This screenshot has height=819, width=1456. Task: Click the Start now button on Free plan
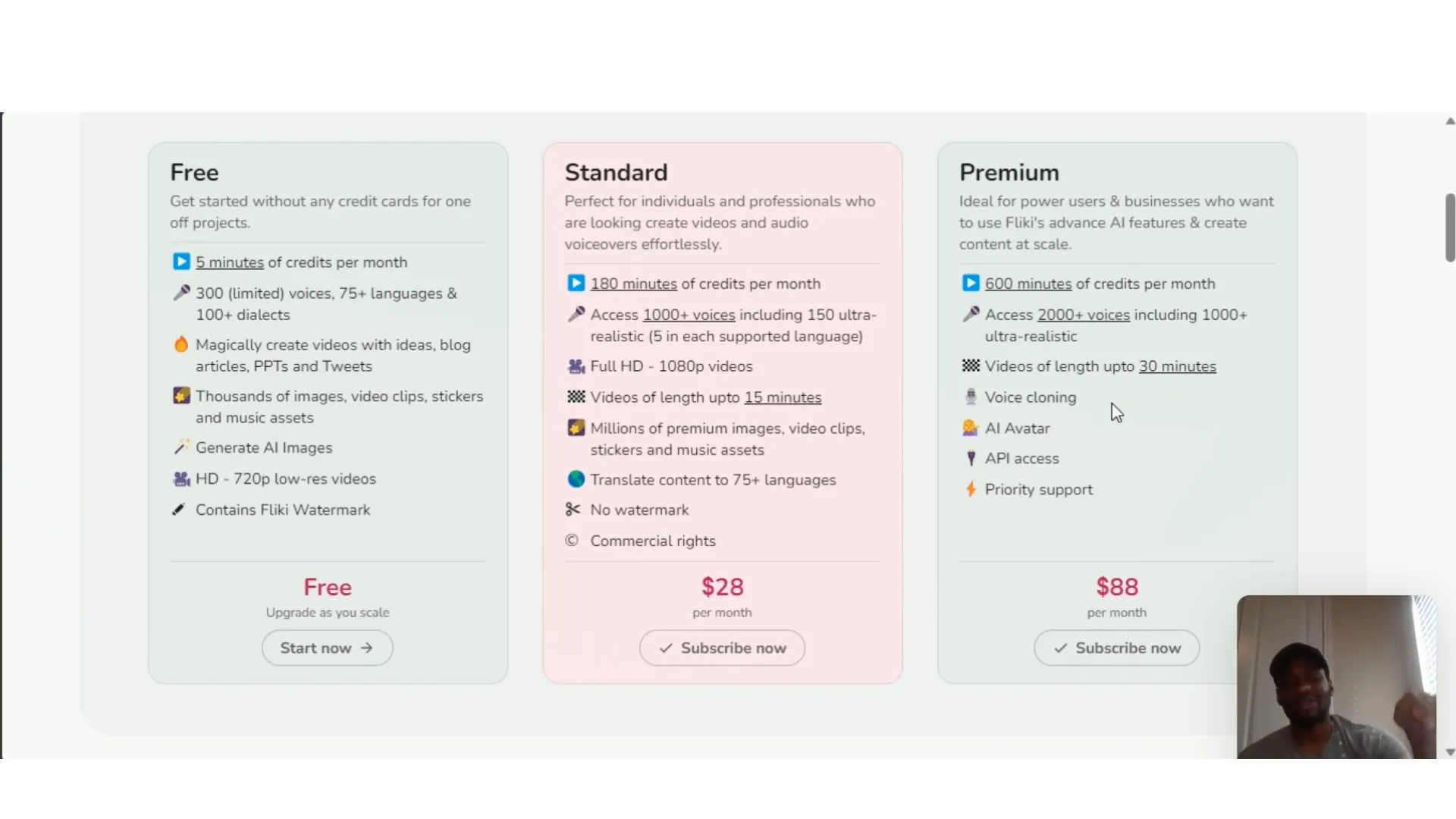tap(327, 648)
